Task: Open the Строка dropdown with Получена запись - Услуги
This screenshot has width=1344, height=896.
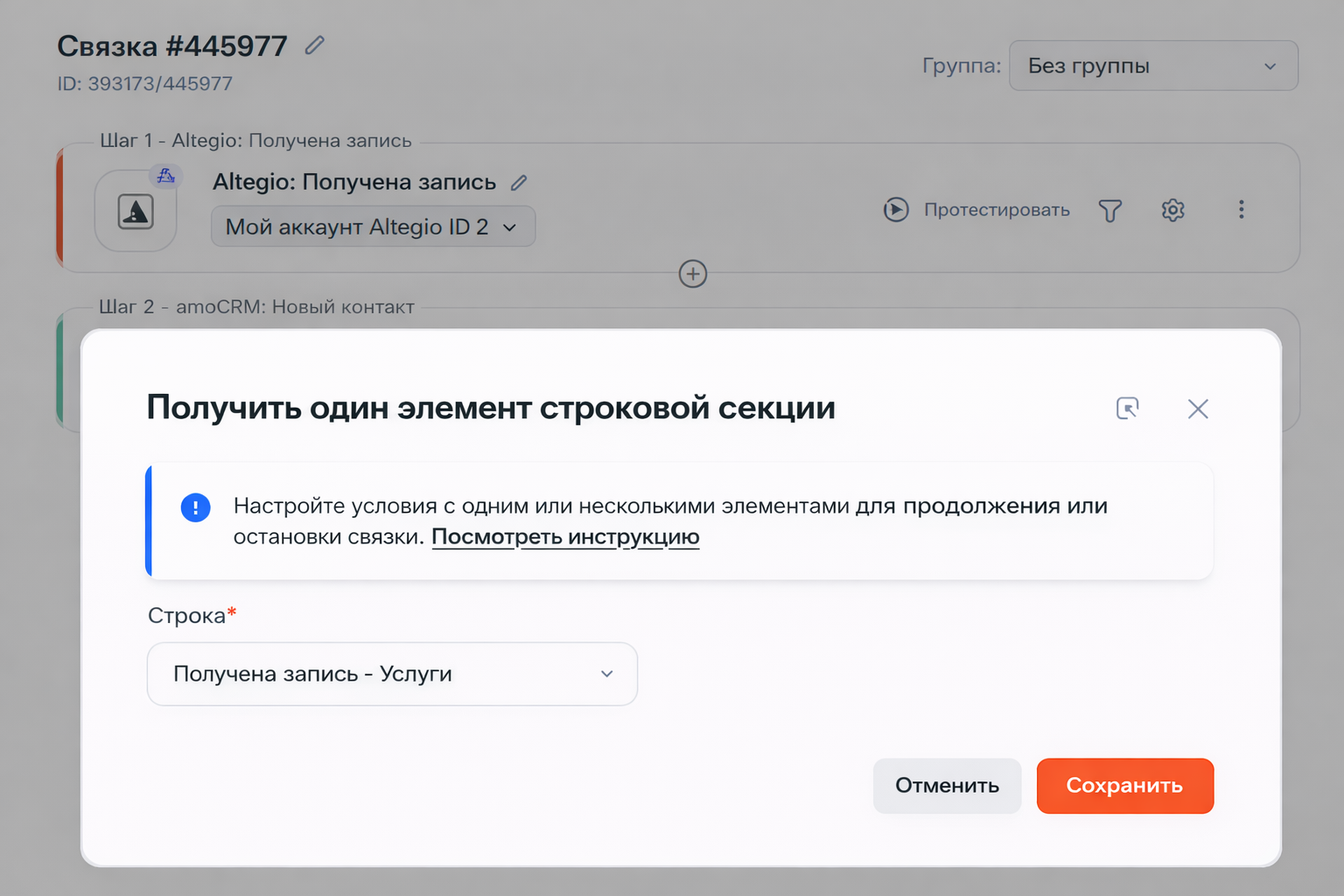Action: 392,674
